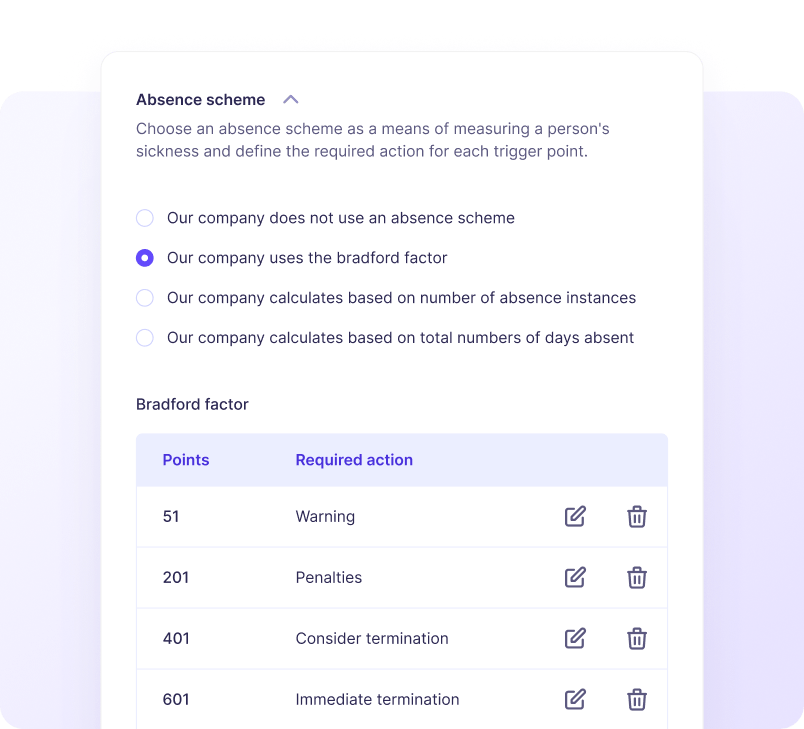The height and width of the screenshot is (729, 804).
Task: Edit the Immediate termination row
Action: (x=575, y=700)
